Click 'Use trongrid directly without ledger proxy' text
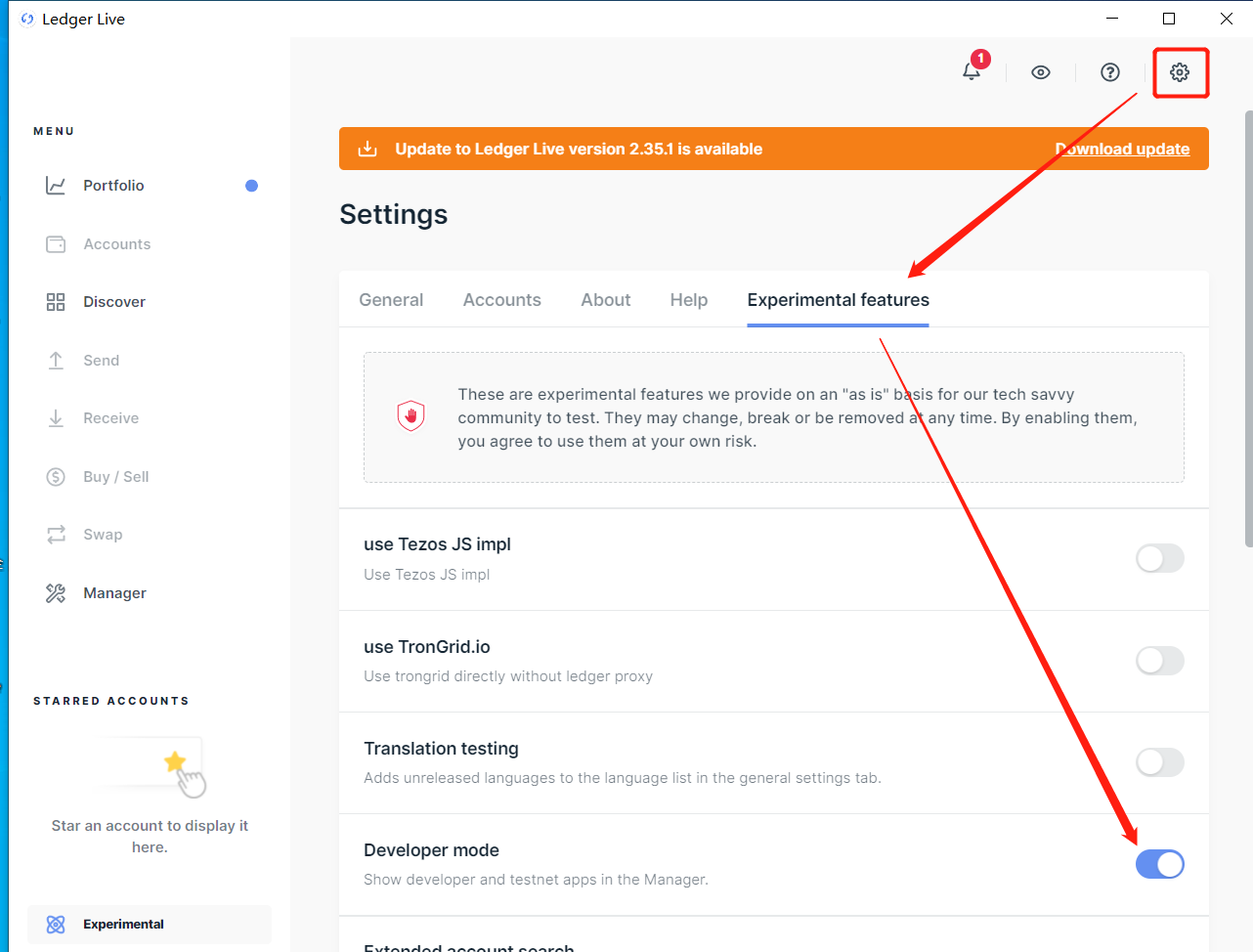1253x952 pixels. coord(508,676)
